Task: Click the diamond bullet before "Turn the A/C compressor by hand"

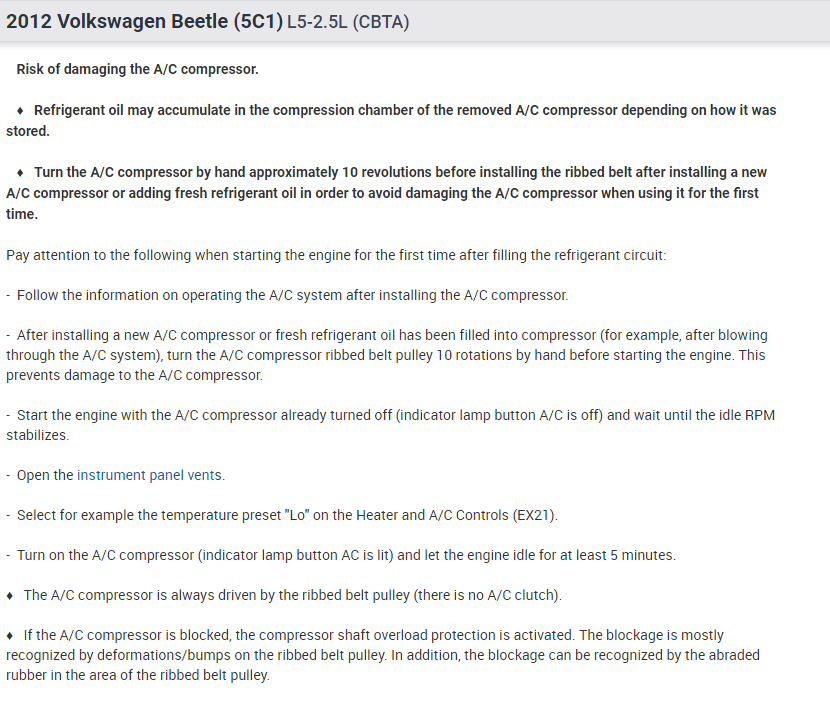Action: click(x=21, y=173)
